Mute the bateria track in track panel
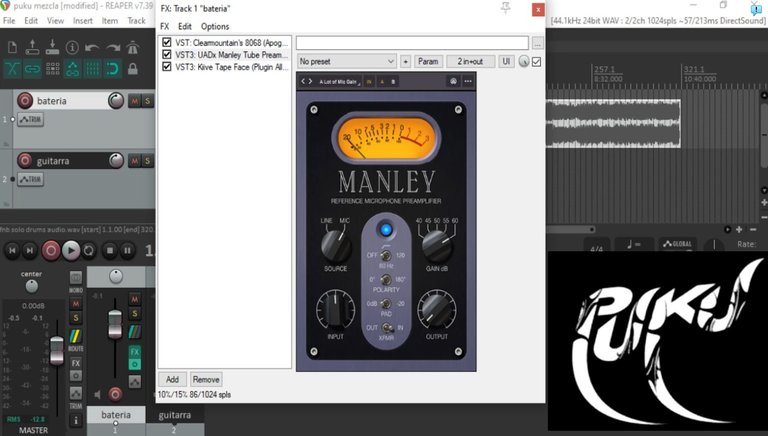The width and height of the screenshot is (768, 436). click(x=134, y=101)
